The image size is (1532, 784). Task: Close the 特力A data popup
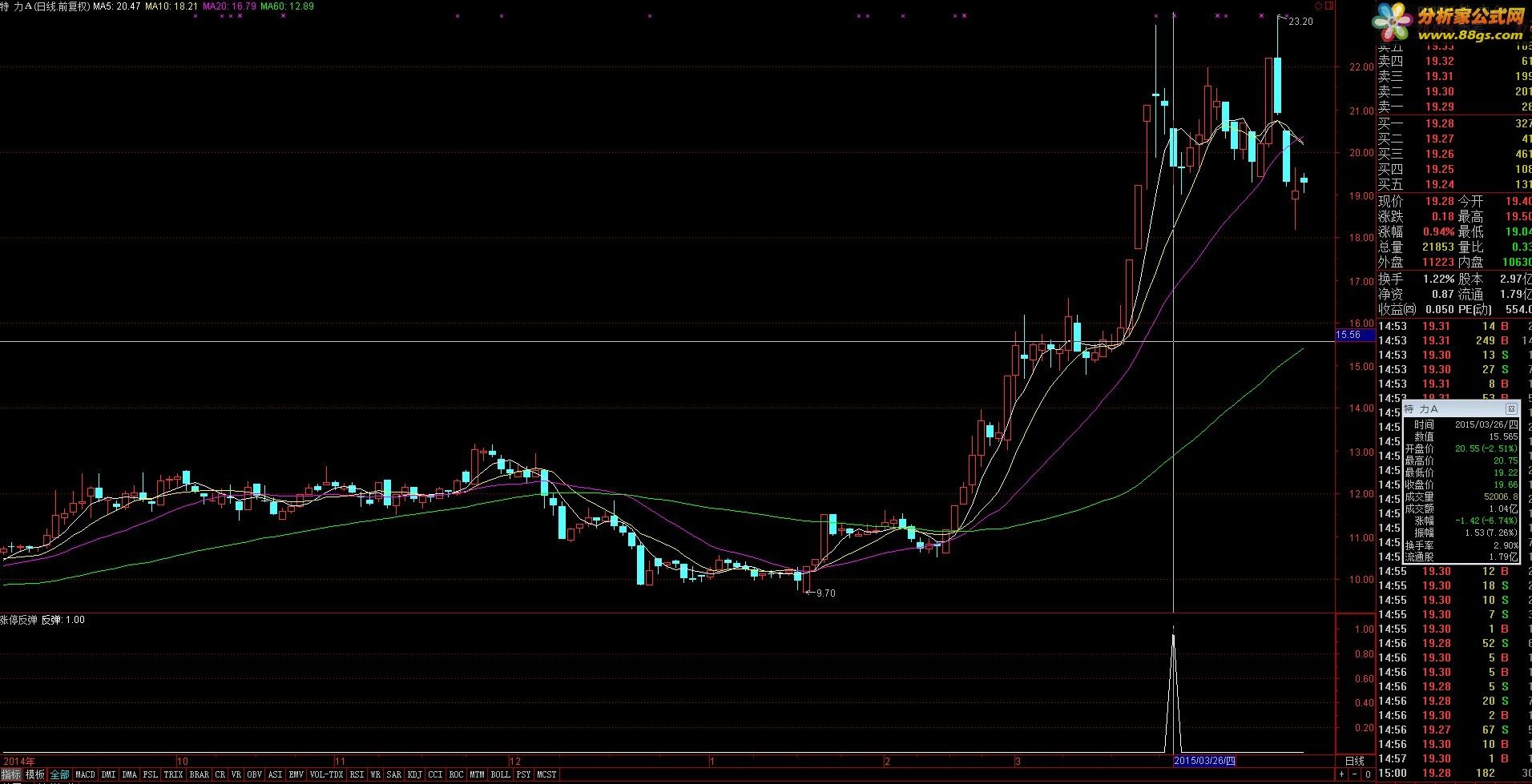pyautogui.click(x=1512, y=408)
